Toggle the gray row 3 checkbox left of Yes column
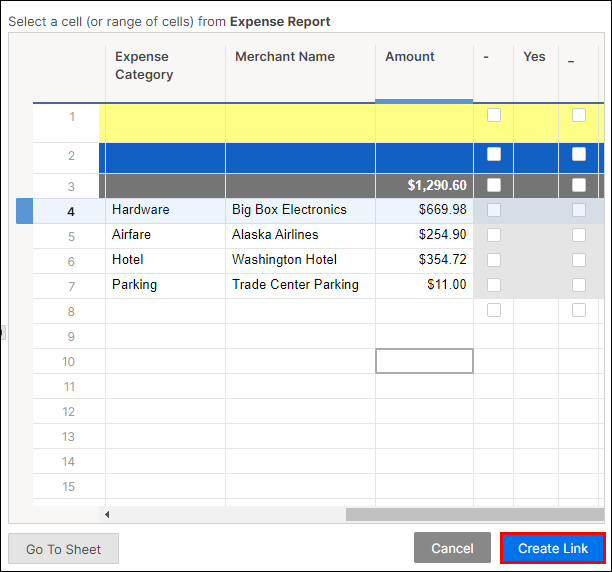The height and width of the screenshot is (572, 612). pyautogui.click(x=493, y=185)
